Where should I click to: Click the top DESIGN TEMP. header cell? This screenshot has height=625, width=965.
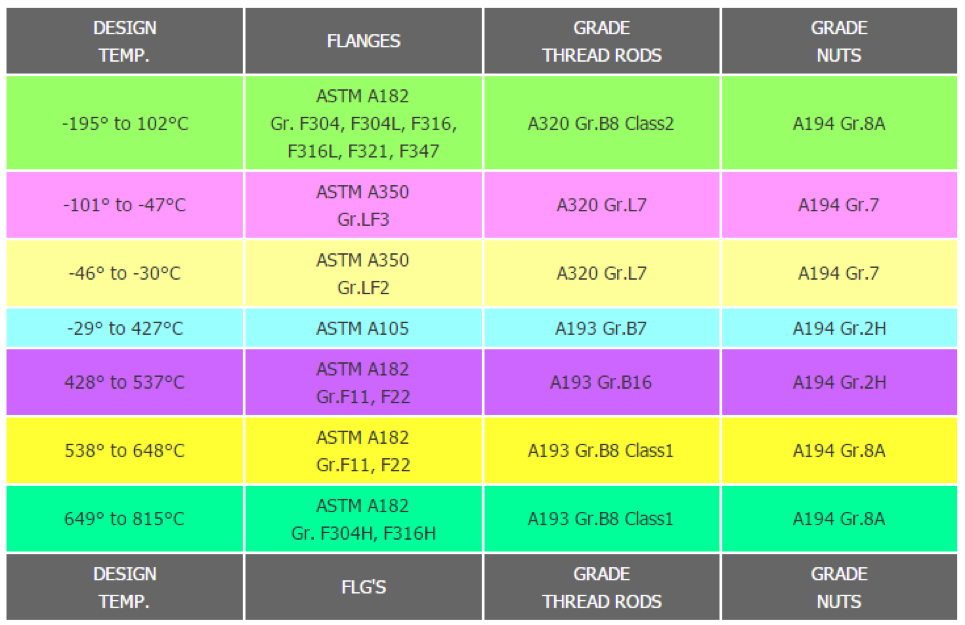(x=125, y=41)
